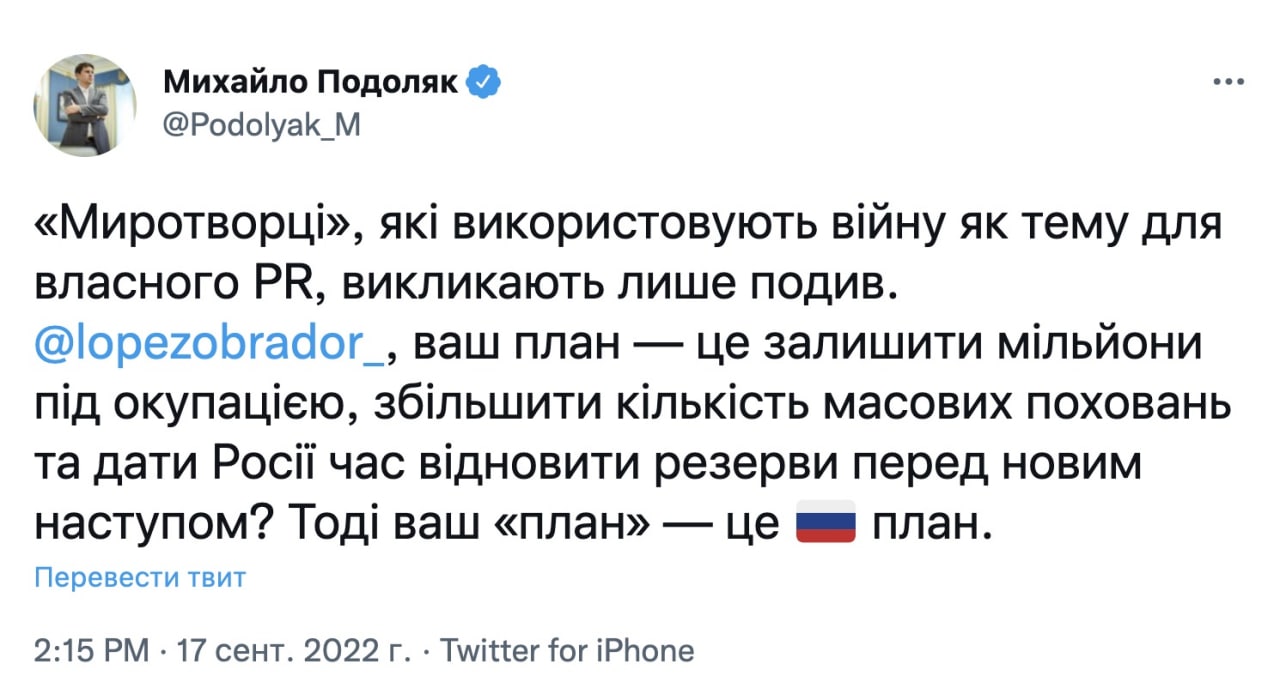The height and width of the screenshot is (700, 1280).
Task: Click the Russian flag emoji
Action: point(825,522)
